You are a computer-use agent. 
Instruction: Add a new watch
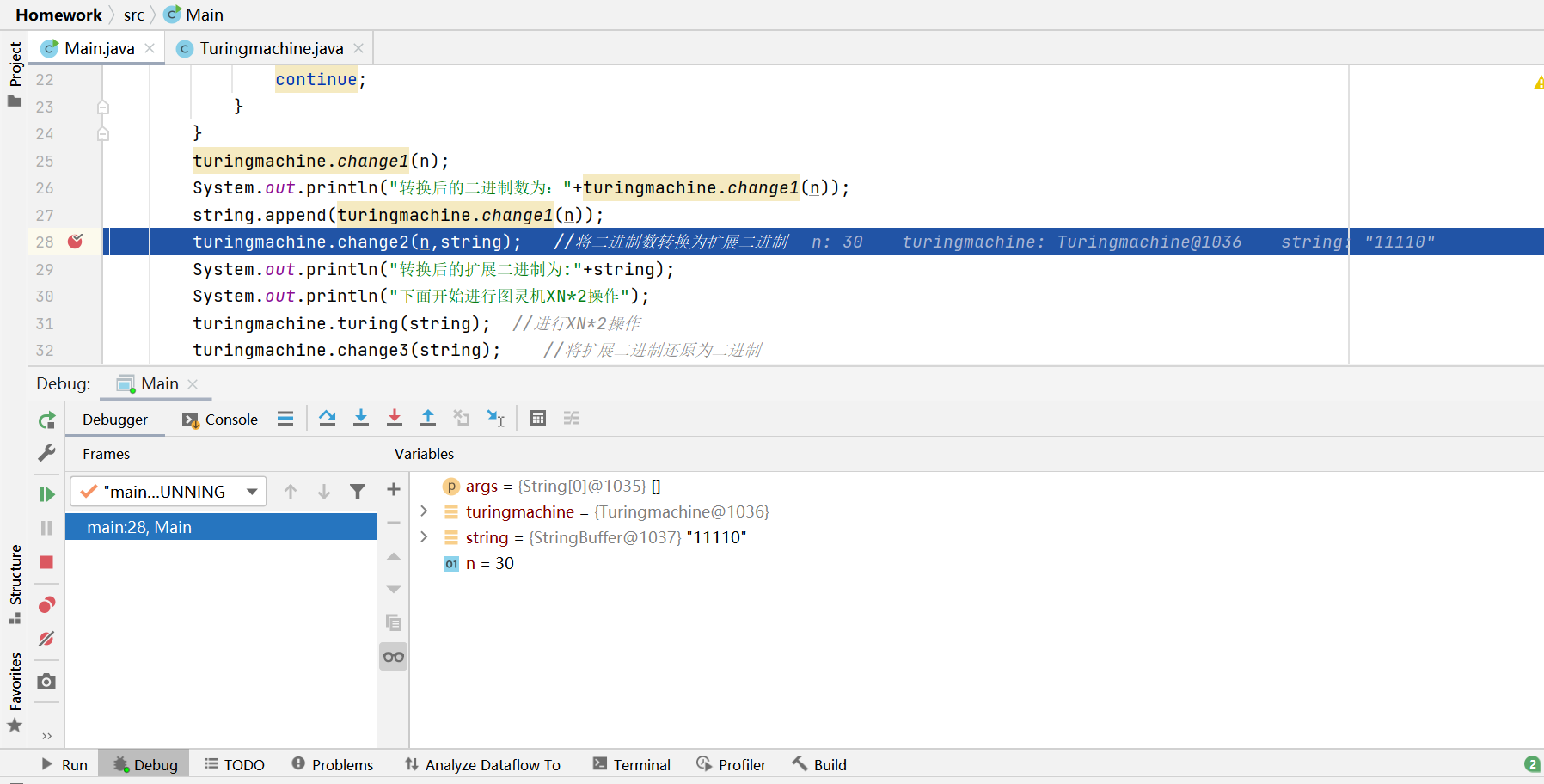(x=394, y=490)
